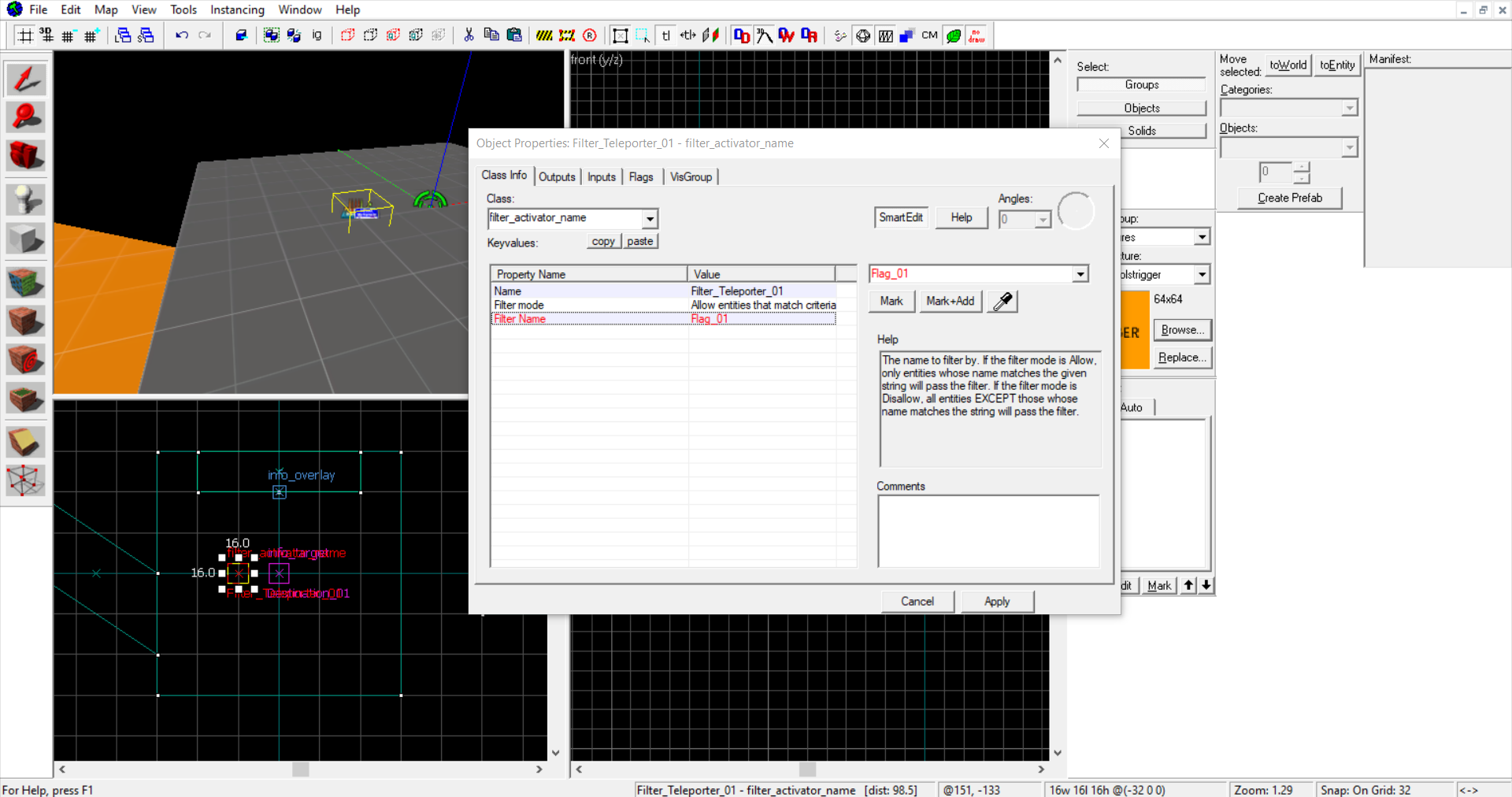Activate the Camera tool
Viewport: 1512px width, 797px height.
click(26, 156)
